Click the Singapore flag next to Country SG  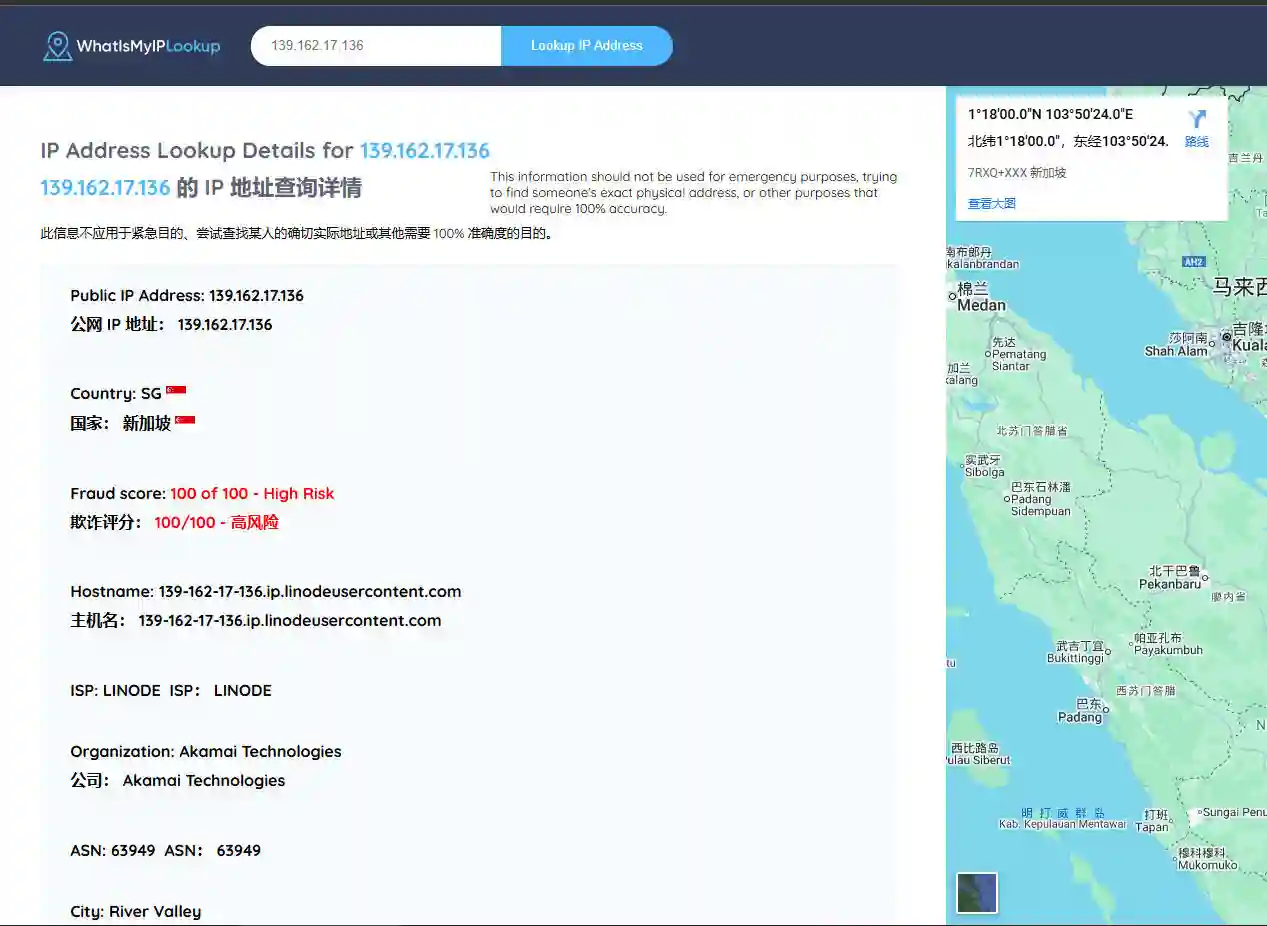(176, 388)
